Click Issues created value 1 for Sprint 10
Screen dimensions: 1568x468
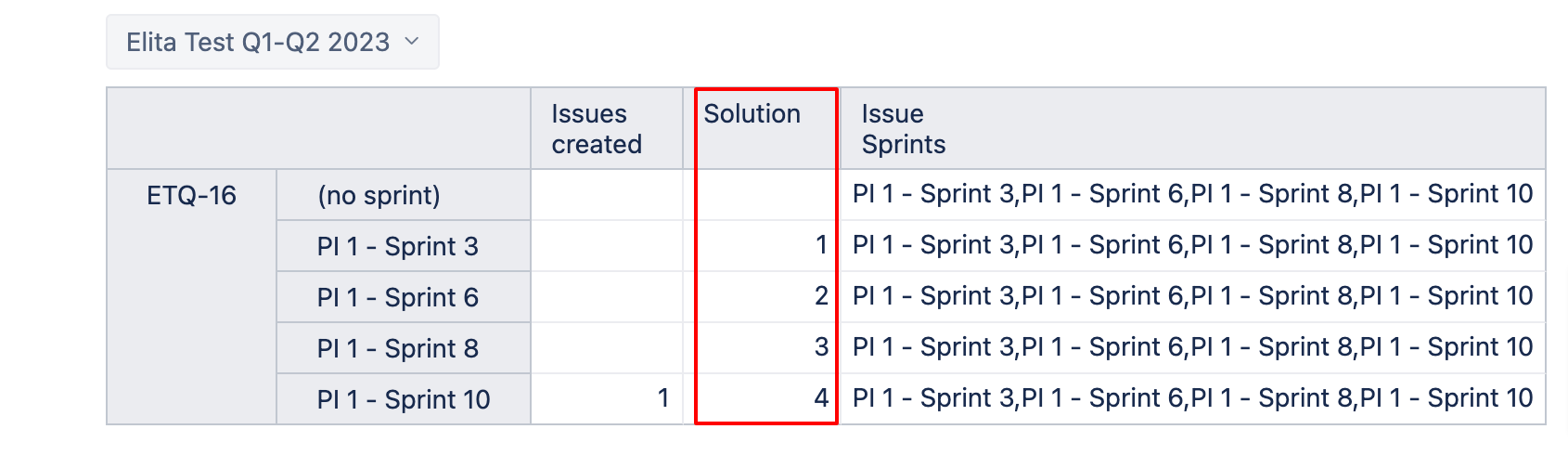(x=662, y=399)
